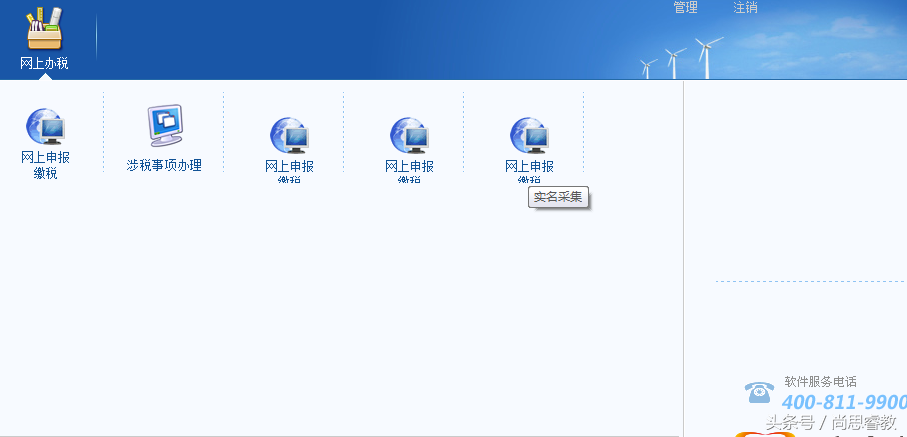Click the 网上办税 toolbox icon in header
This screenshot has height=437, width=907.
click(x=44, y=28)
